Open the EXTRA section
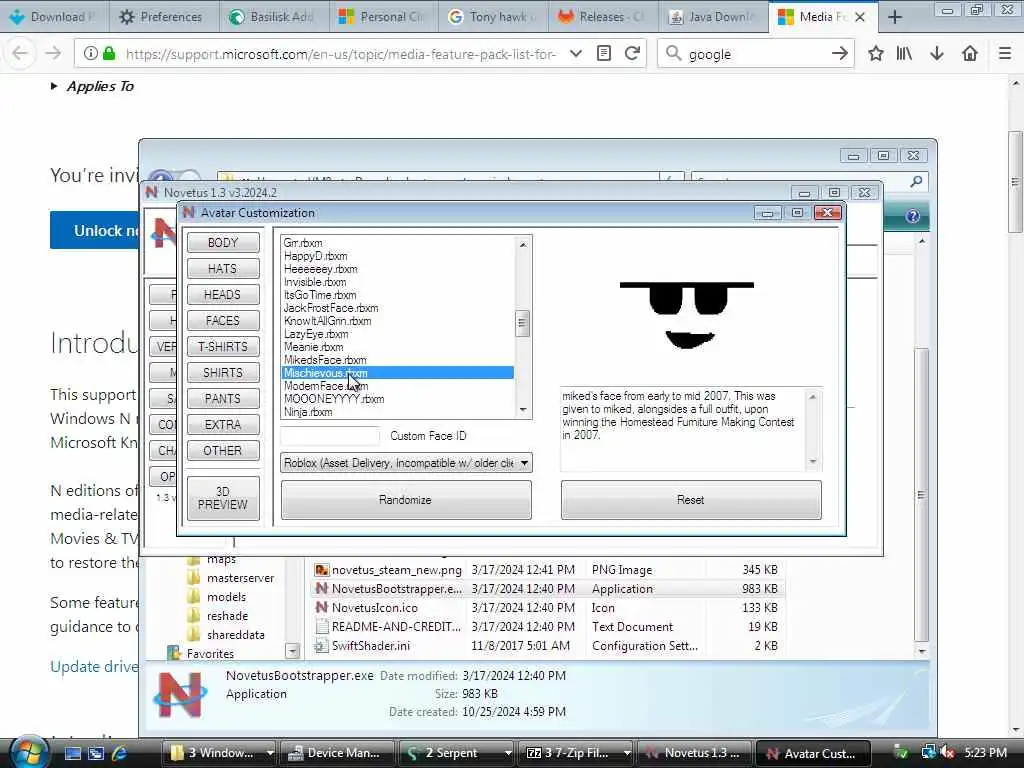1024x768 pixels. pos(223,424)
